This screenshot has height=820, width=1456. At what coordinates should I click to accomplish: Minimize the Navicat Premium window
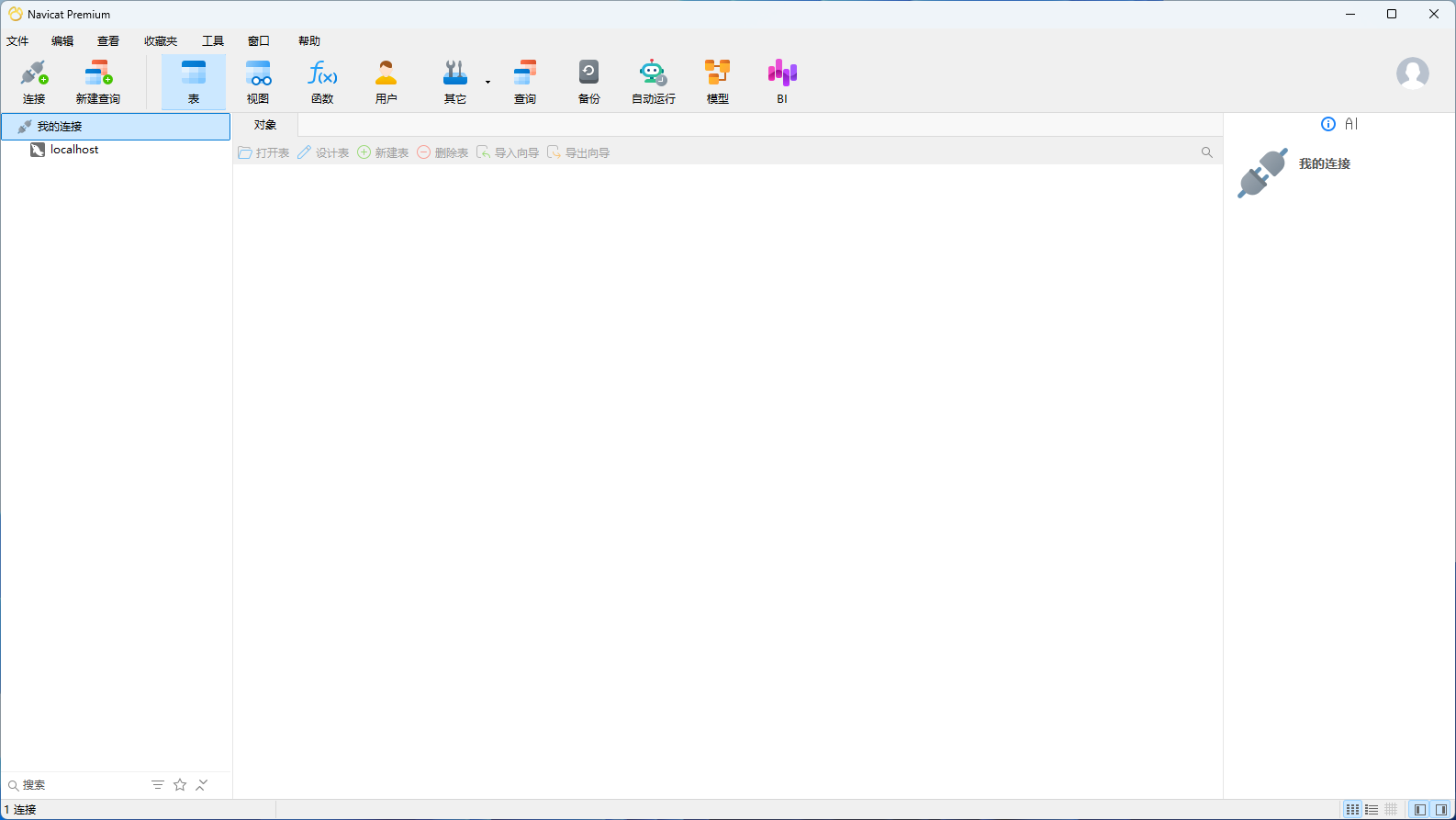tap(1350, 14)
